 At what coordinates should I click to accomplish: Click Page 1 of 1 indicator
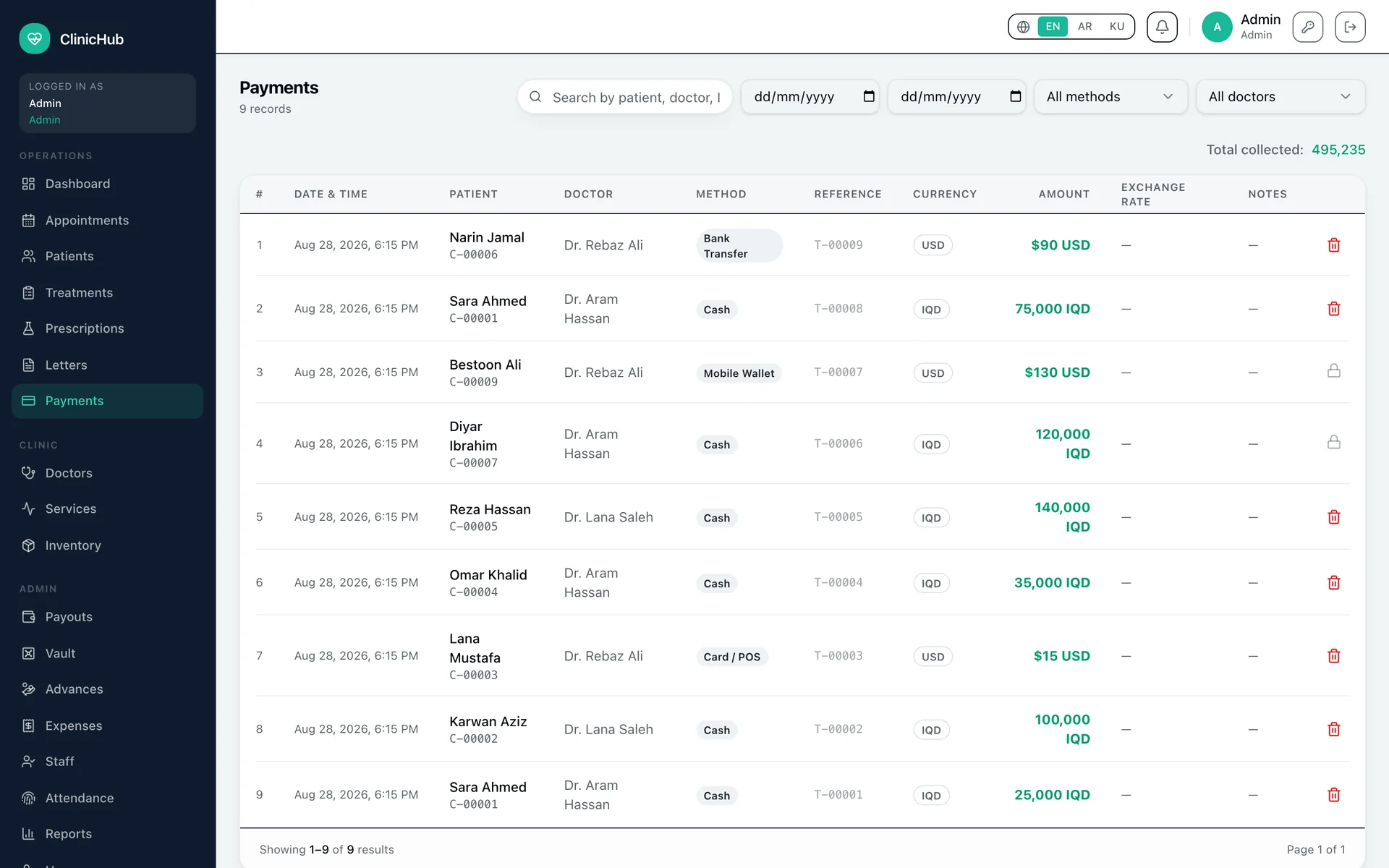click(1316, 849)
